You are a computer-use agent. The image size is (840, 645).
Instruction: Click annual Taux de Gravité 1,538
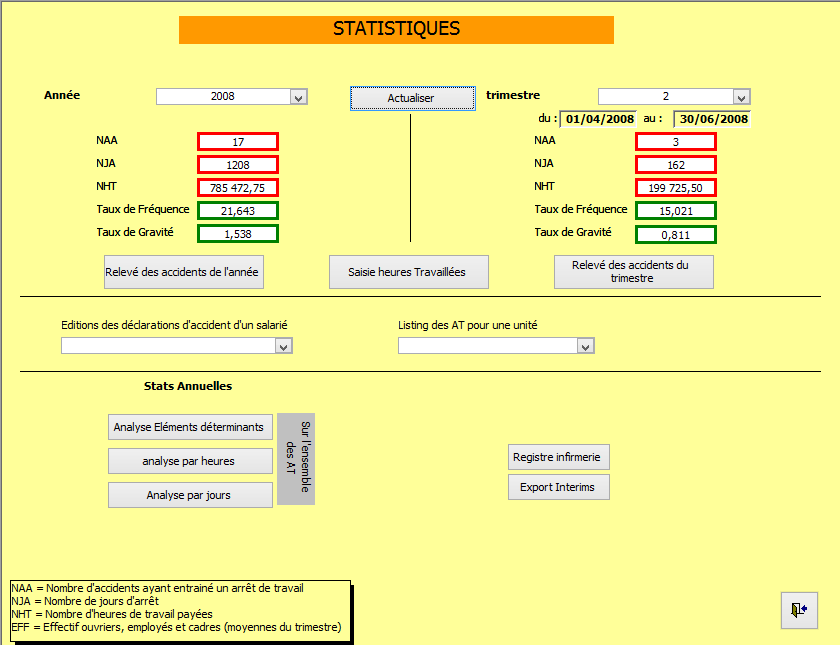238,234
